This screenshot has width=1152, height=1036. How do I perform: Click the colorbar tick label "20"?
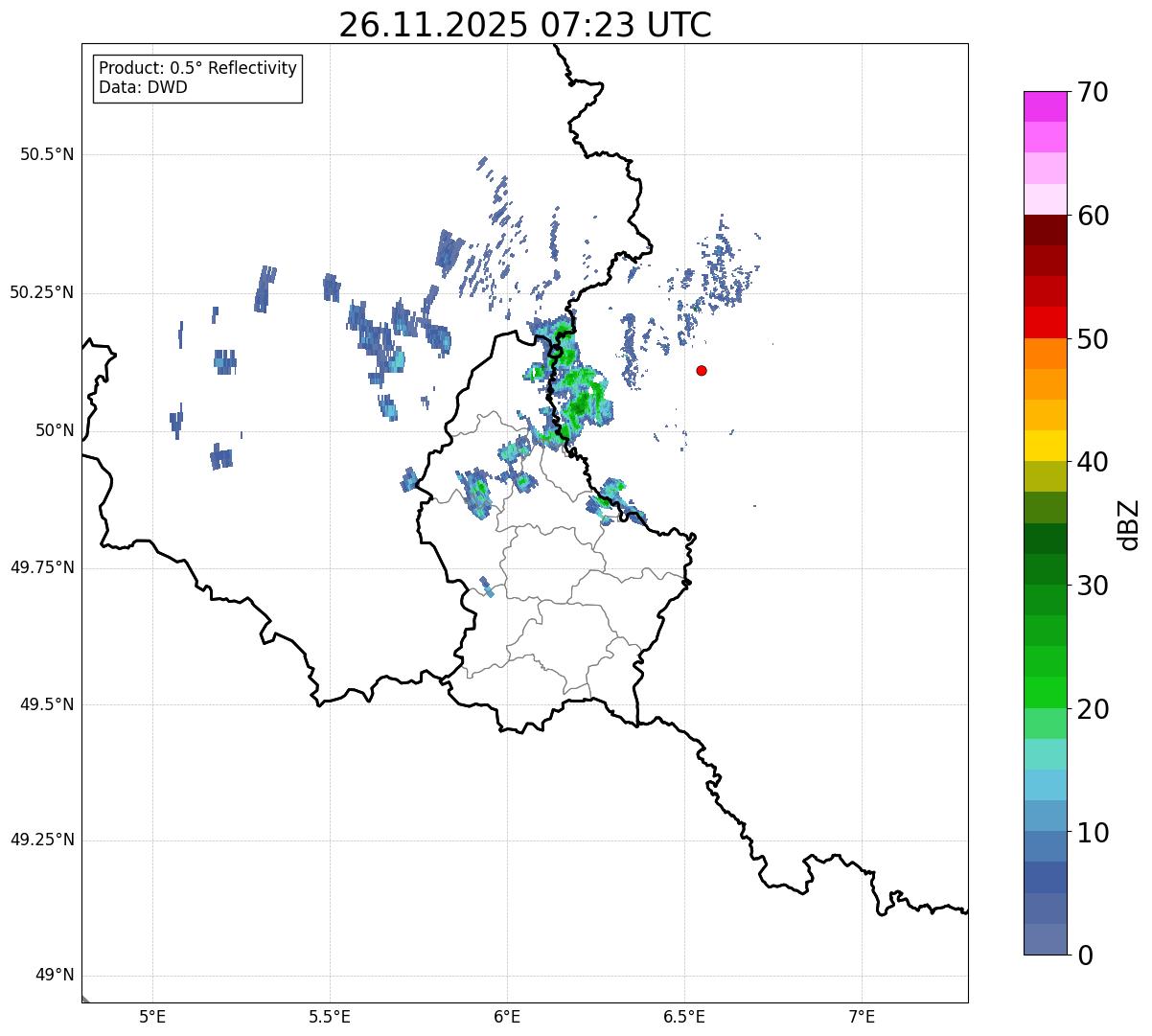click(x=1093, y=709)
